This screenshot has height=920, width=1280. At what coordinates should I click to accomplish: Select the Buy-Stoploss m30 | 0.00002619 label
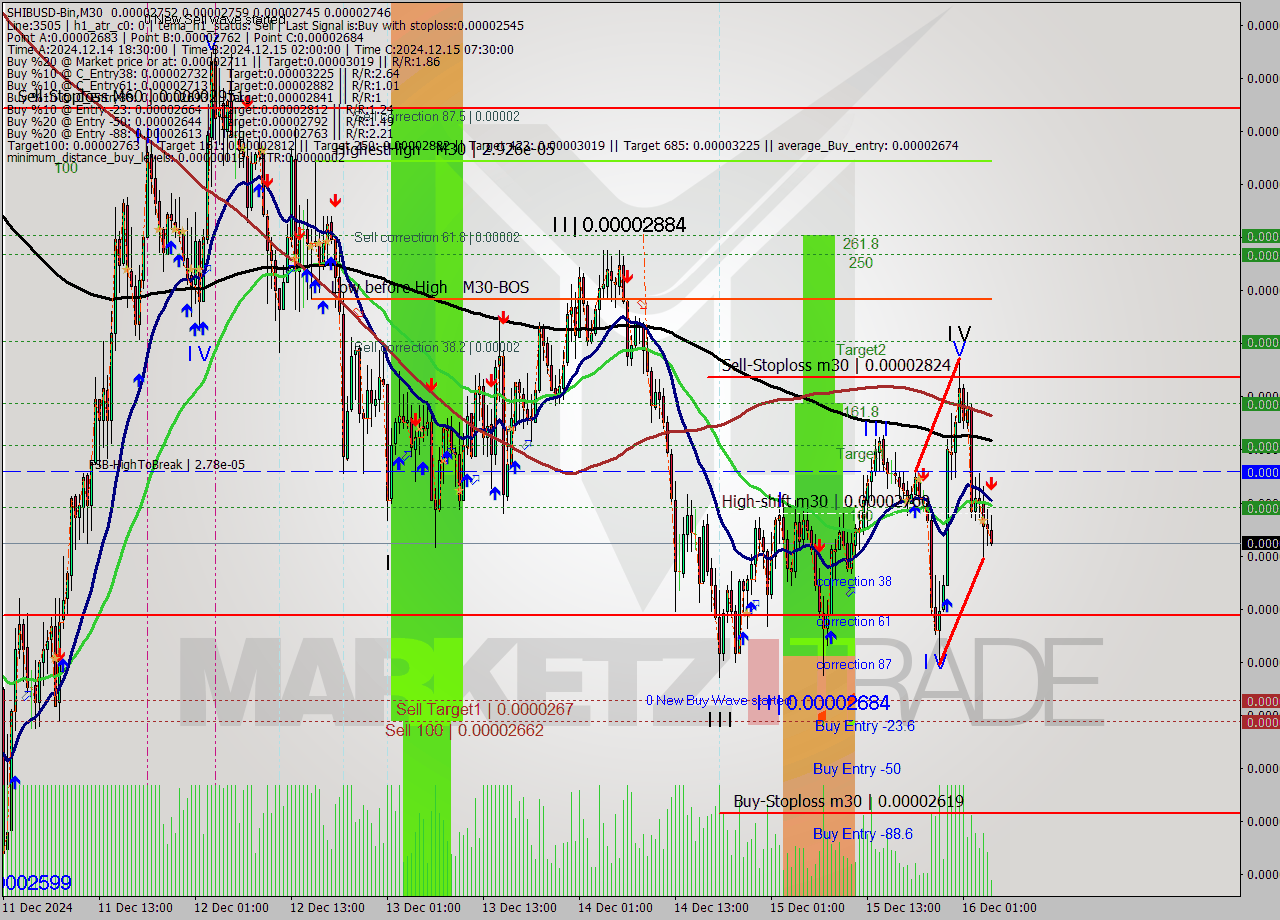click(x=849, y=802)
